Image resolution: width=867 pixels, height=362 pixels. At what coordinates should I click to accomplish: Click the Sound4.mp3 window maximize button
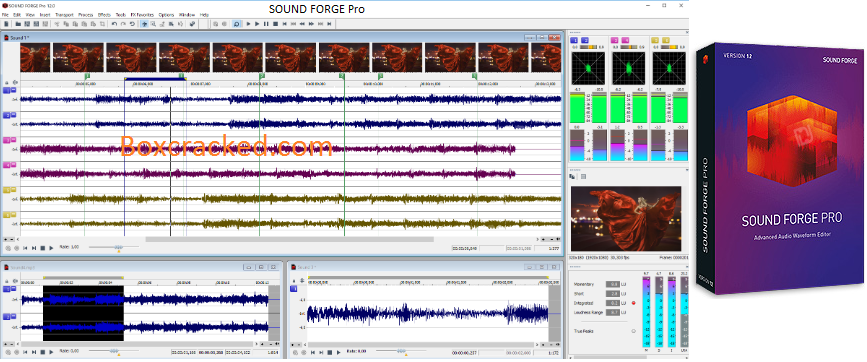click(x=261, y=267)
